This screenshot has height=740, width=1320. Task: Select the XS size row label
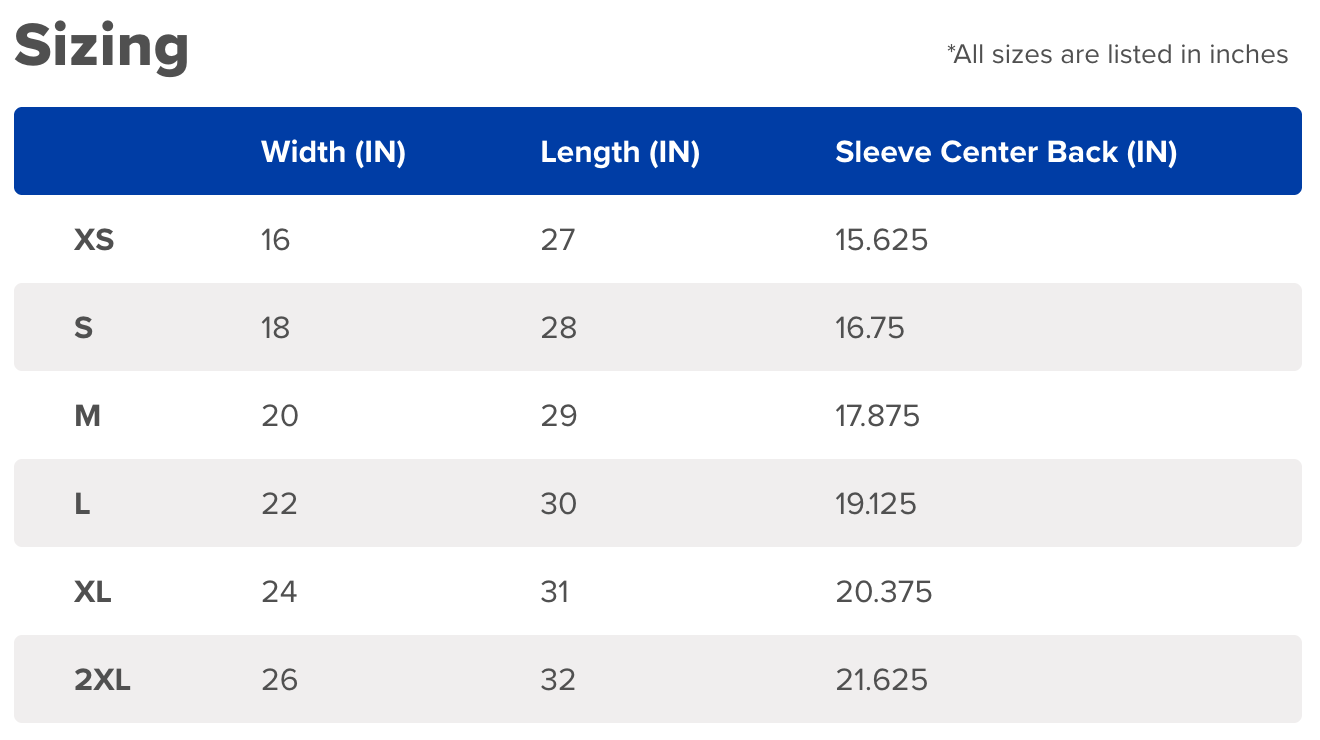(x=94, y=240)
